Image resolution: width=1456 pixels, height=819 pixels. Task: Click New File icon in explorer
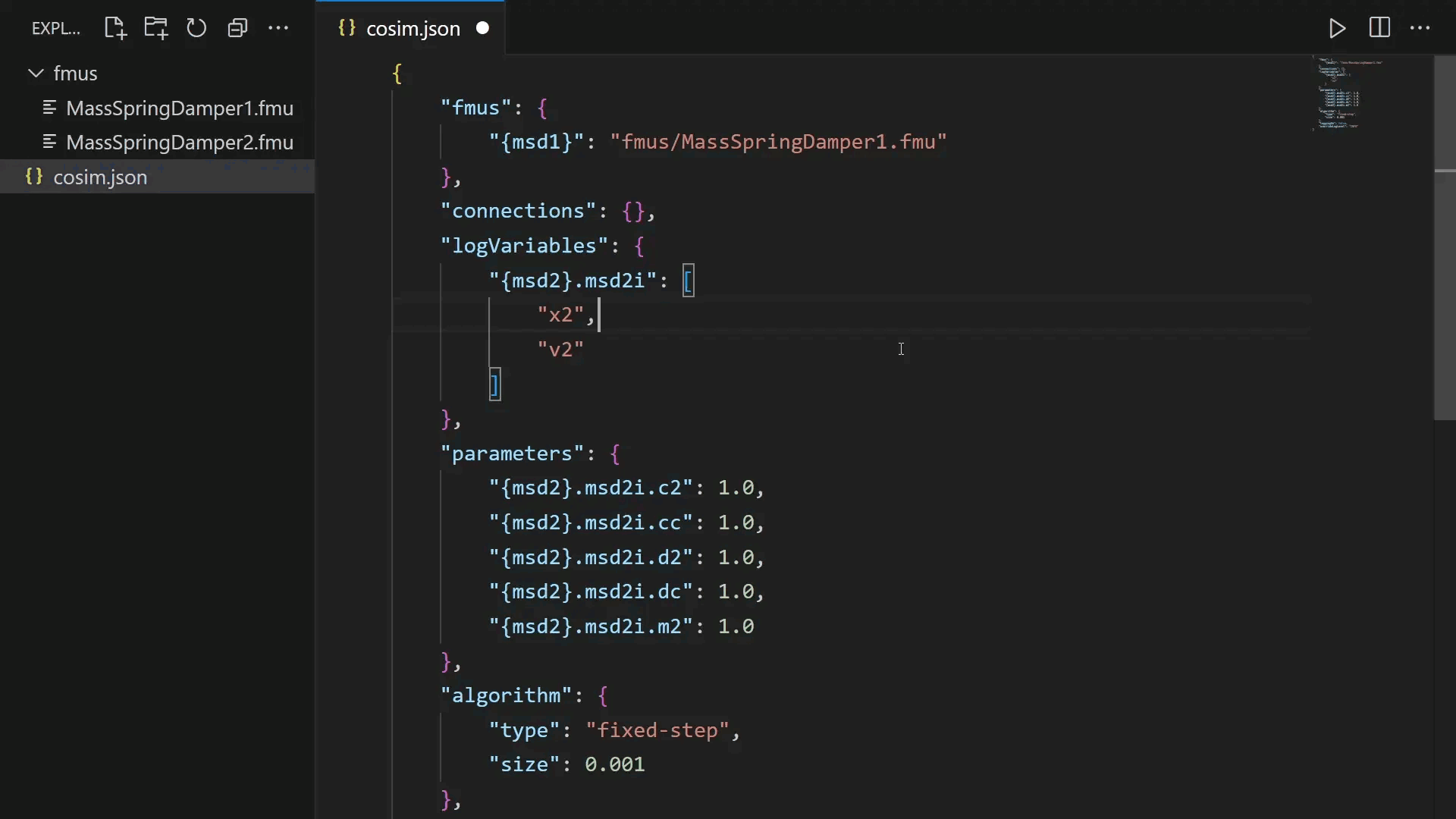[115, 27]
